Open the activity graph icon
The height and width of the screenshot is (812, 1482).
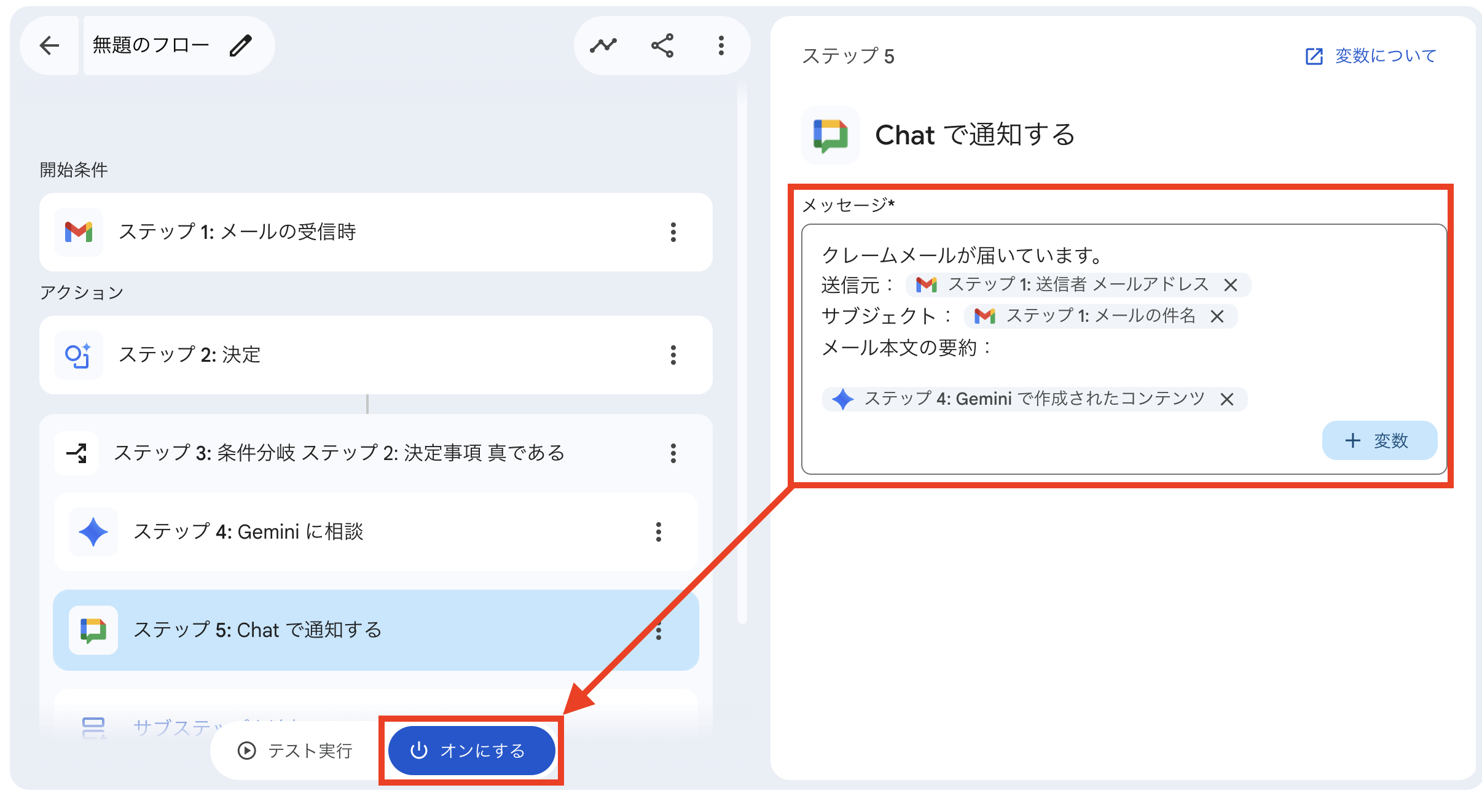coord(603,45)
